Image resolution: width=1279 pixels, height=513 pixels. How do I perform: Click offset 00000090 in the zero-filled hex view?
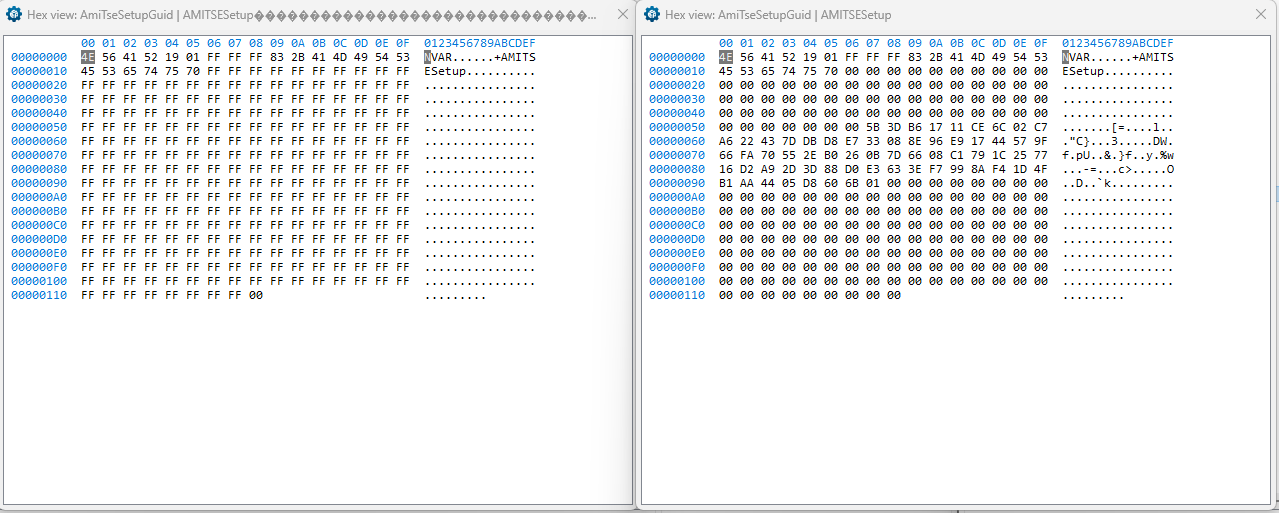[677, 183]
